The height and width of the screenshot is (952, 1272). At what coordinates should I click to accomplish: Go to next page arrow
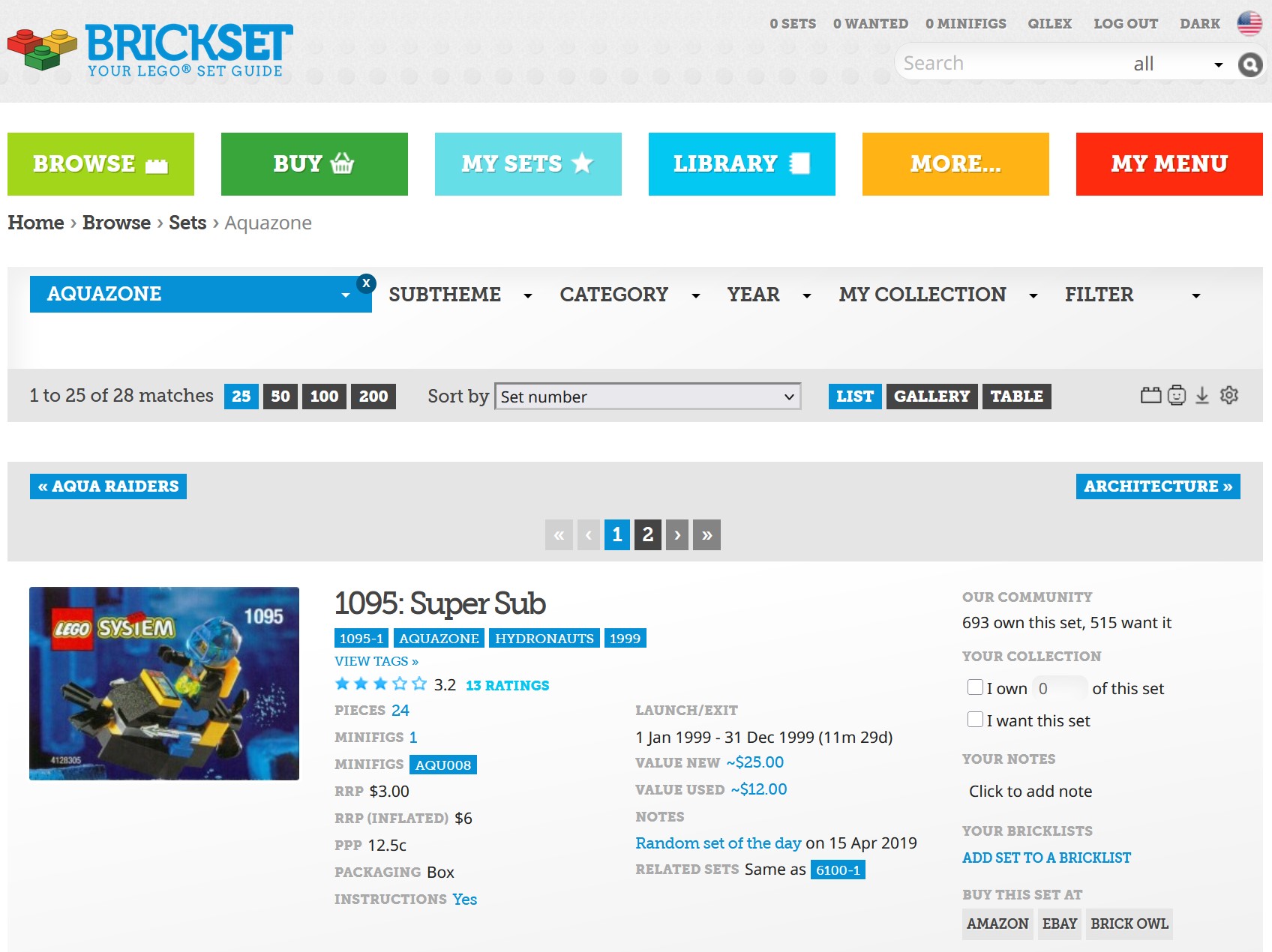pyautogui.click(x=677, y=534)
